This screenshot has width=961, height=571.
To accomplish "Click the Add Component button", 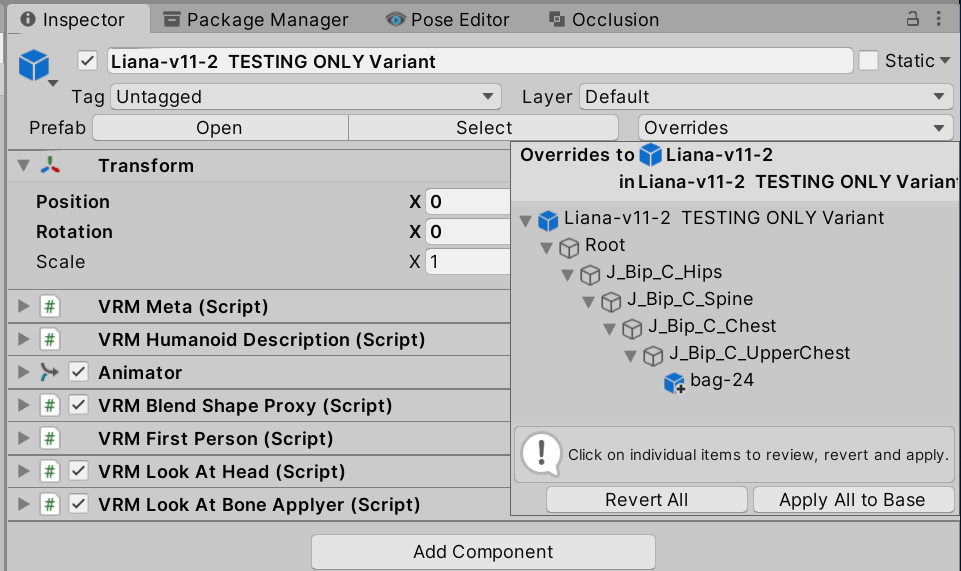I will pyautogui.click(x=483, y=552).
